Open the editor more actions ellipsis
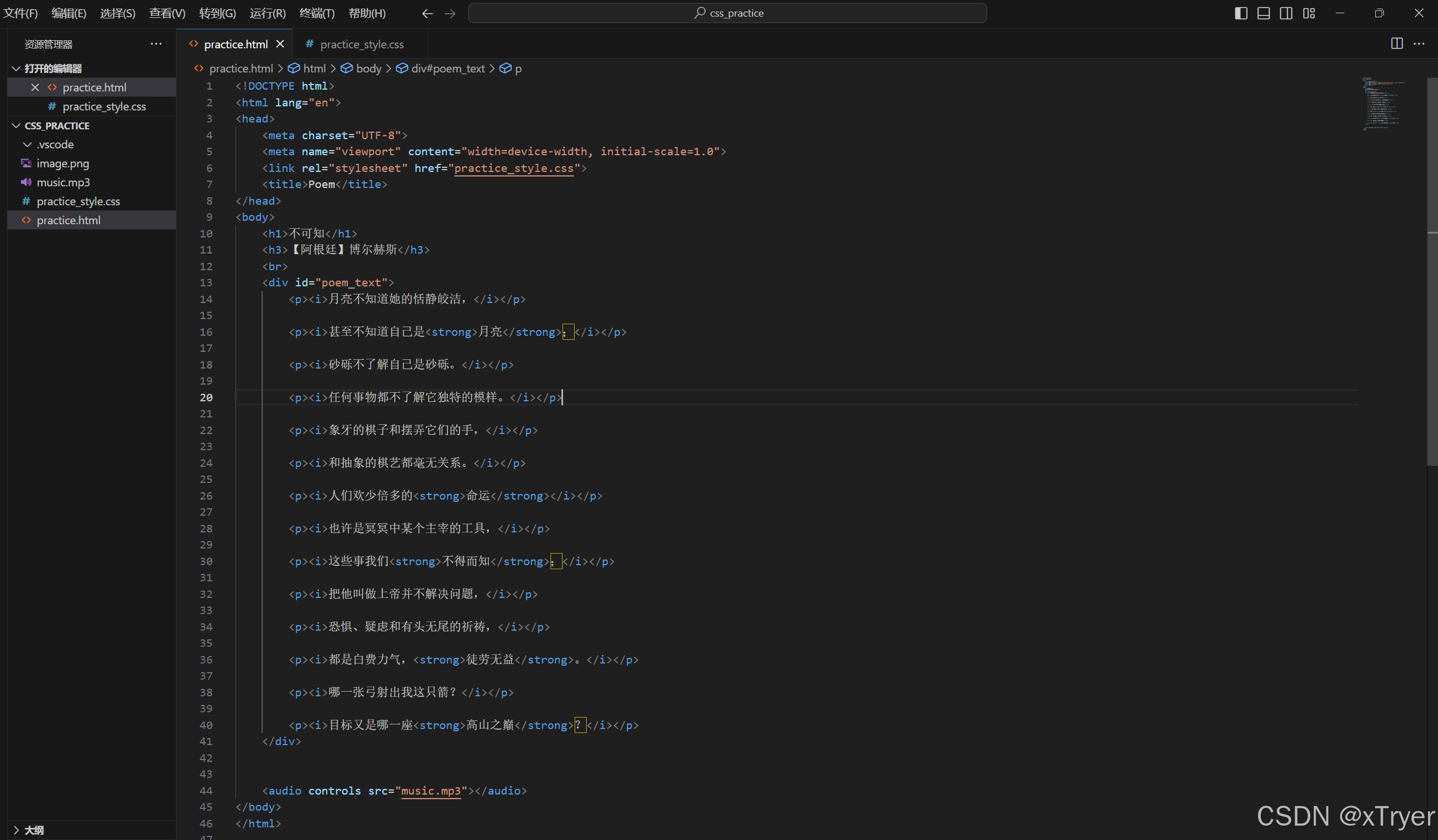The width and height of the screenshot is (1438, 840). [1419, 44]
